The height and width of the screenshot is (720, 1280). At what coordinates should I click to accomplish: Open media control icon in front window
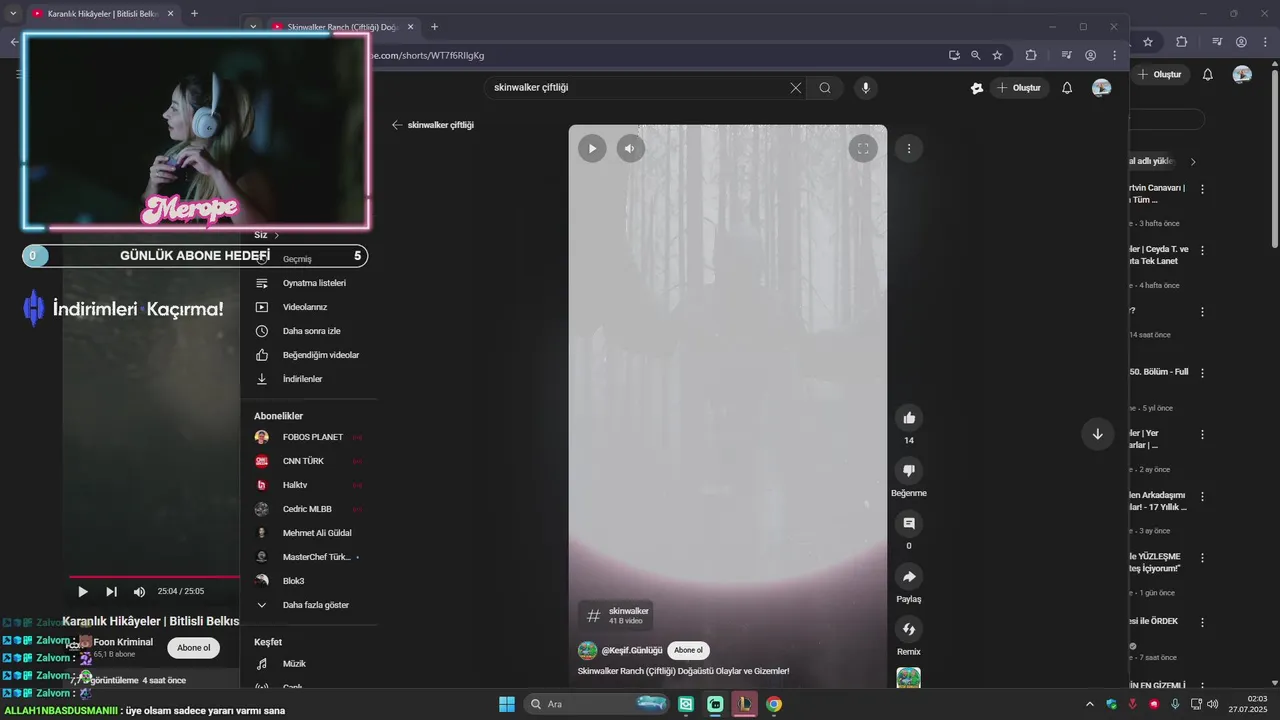click(1067, 56)
